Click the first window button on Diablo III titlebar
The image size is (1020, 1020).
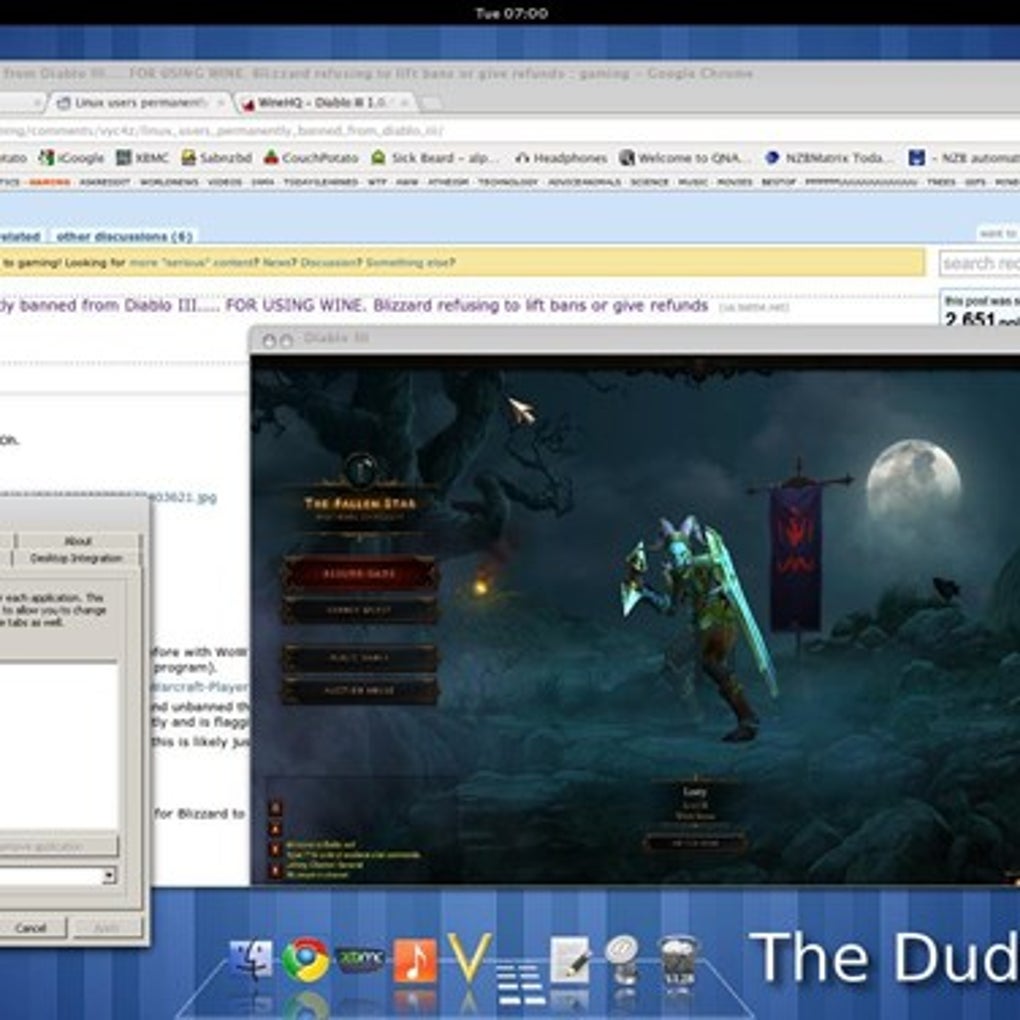pos(269,340)
